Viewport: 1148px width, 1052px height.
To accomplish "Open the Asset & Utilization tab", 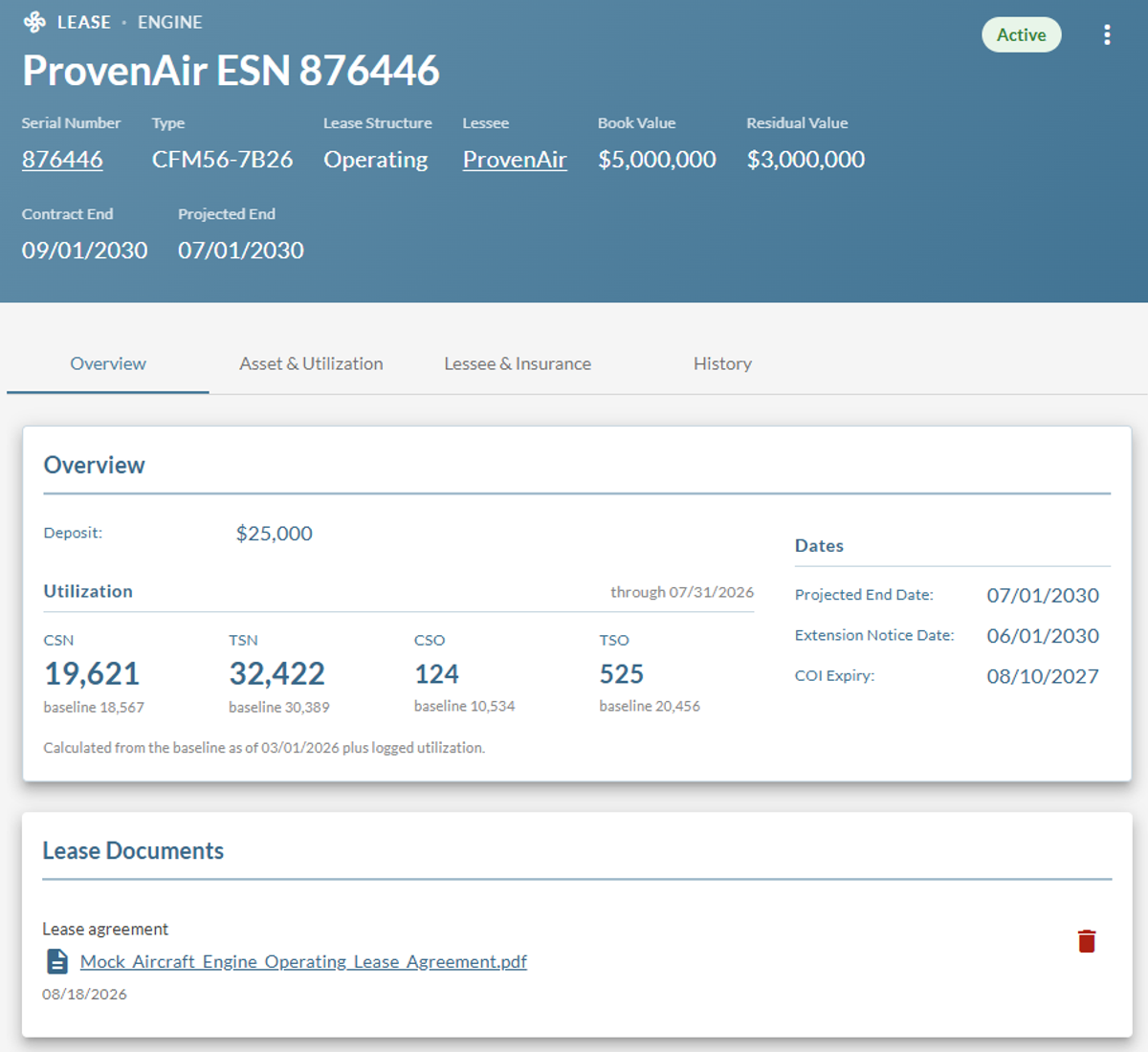I will (x=311, y=363).
